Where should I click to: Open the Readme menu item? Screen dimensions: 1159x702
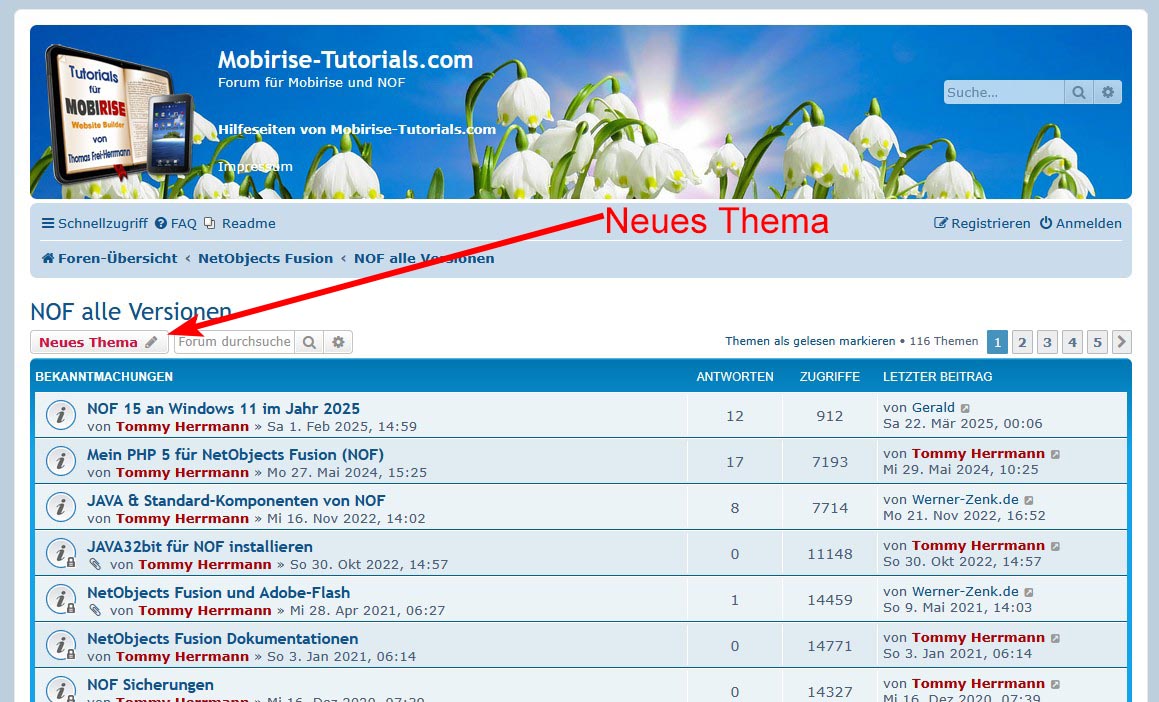point(240,223)
